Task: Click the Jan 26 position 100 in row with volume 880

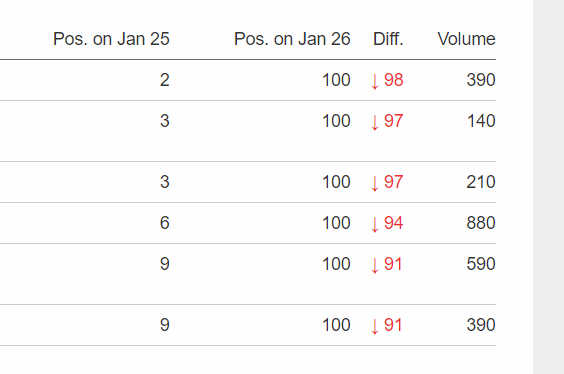Action: click(x=336, y=223)
